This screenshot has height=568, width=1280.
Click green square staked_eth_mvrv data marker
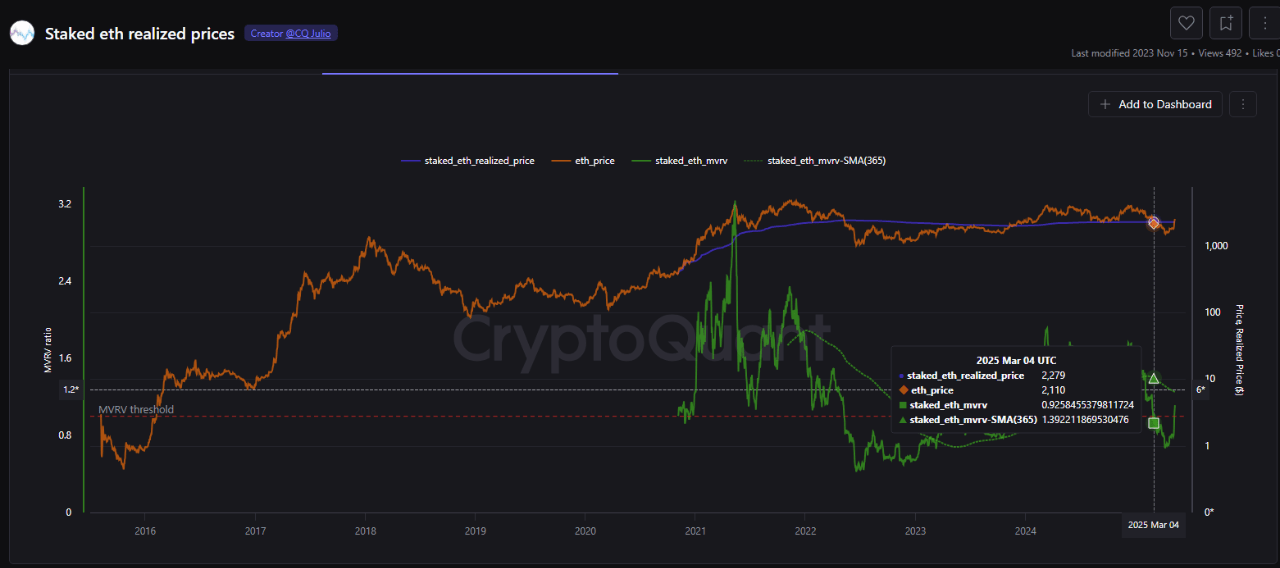pos(1154,423)
